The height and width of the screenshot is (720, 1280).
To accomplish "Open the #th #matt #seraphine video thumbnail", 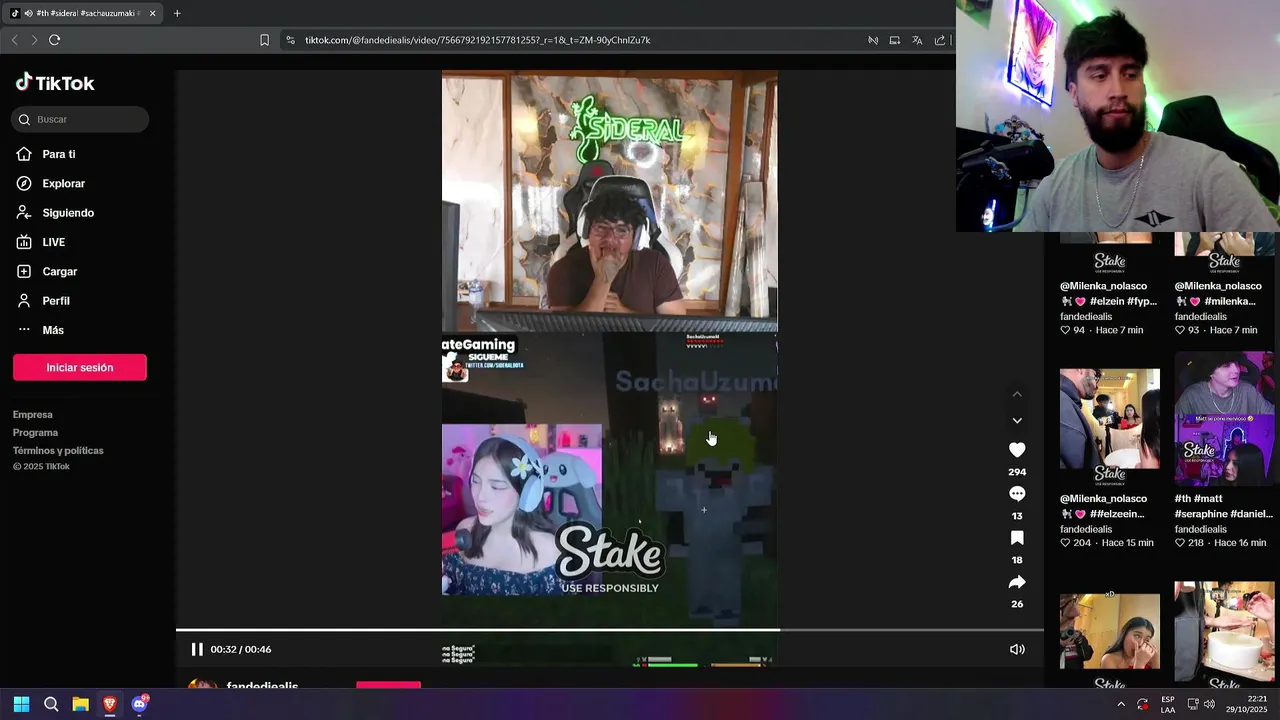I will click(1224, 419).
